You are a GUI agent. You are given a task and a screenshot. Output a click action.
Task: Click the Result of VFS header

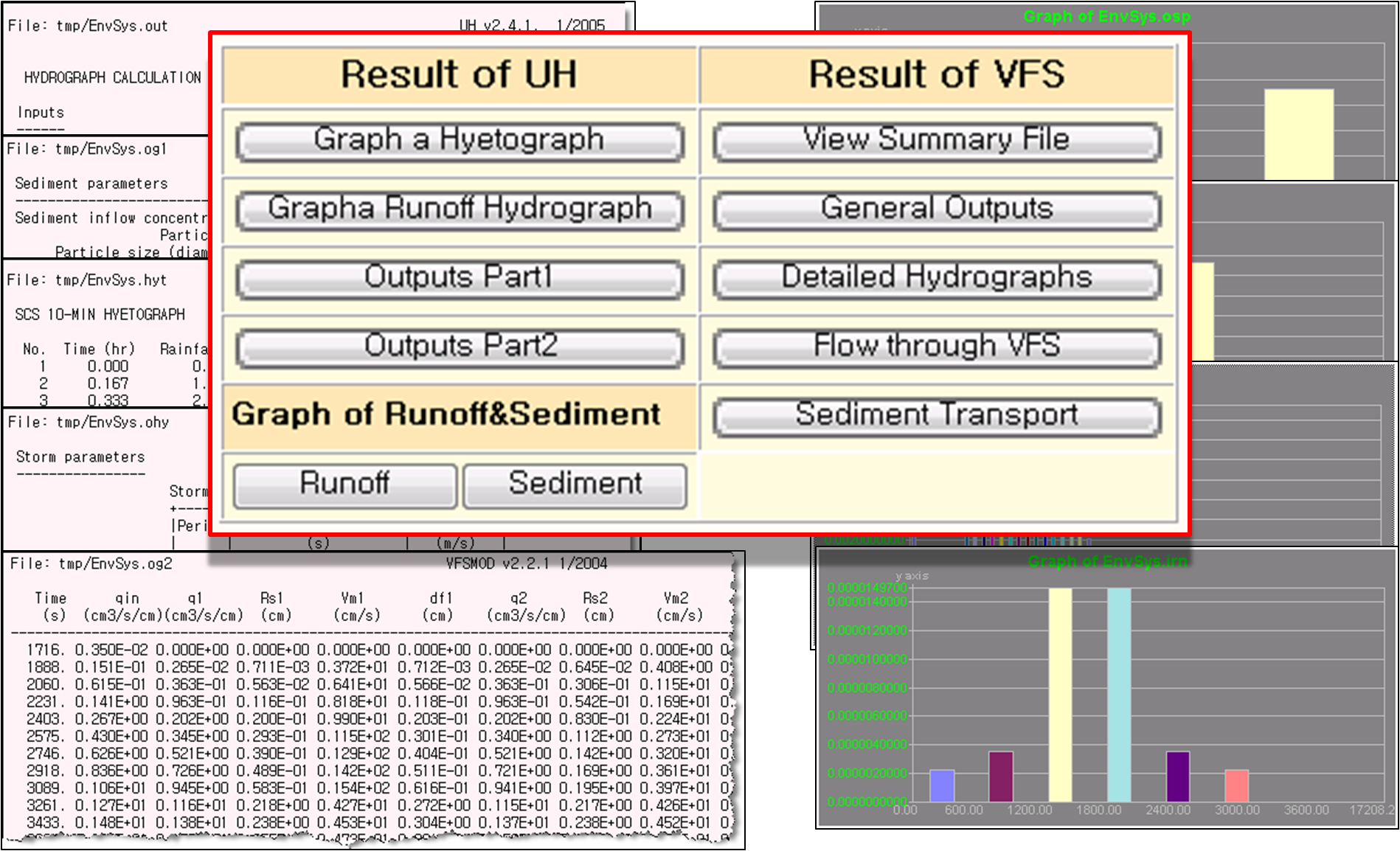click(936, 74)
